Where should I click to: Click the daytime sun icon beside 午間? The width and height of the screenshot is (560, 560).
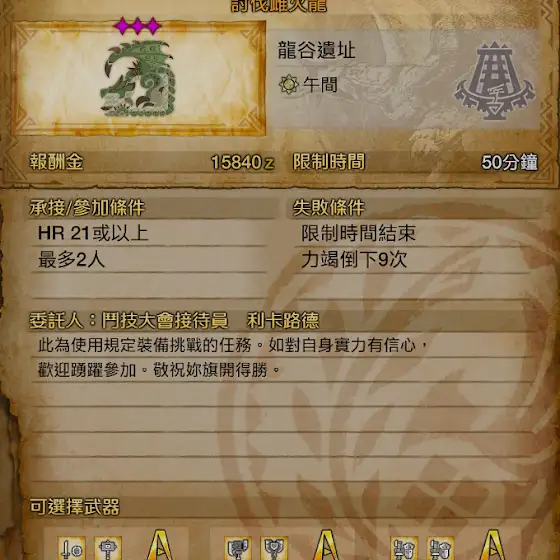pos(289,85)
